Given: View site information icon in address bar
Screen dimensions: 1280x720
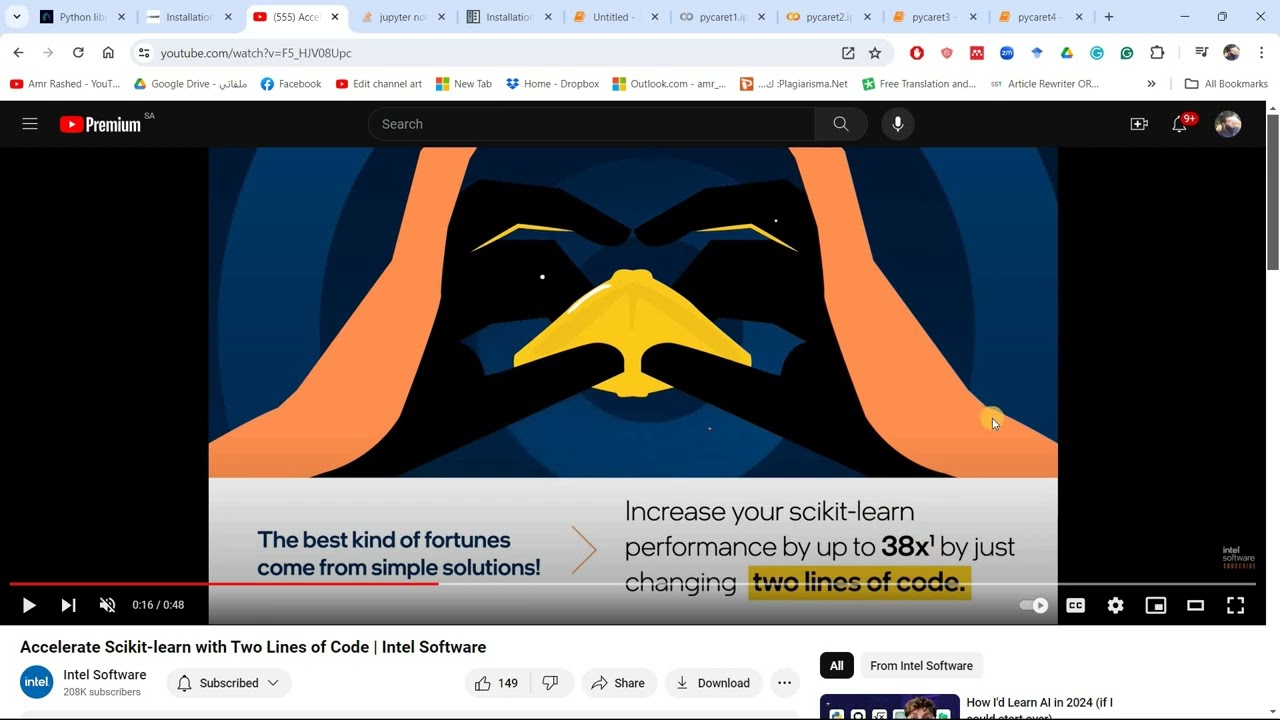Looking at the screenshot, I should [x=144, y=53].
